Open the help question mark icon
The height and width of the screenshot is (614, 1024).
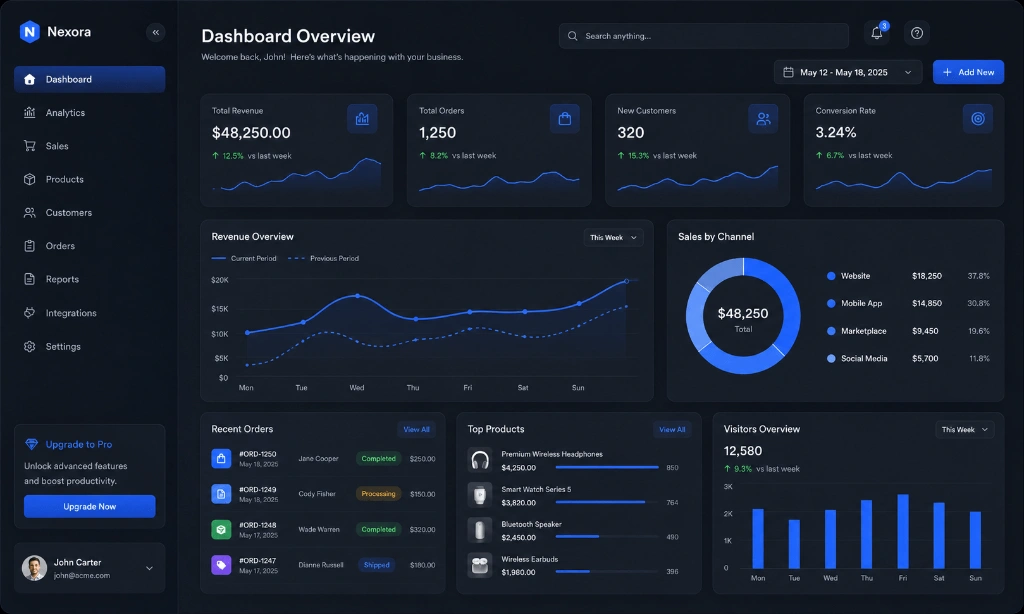click(917, 33)
